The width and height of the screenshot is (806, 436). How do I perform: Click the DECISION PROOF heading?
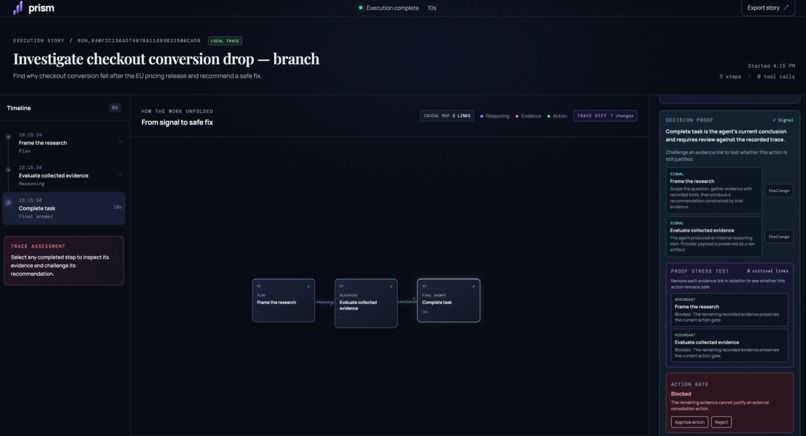pyautogui.click(x=689, y=120)
